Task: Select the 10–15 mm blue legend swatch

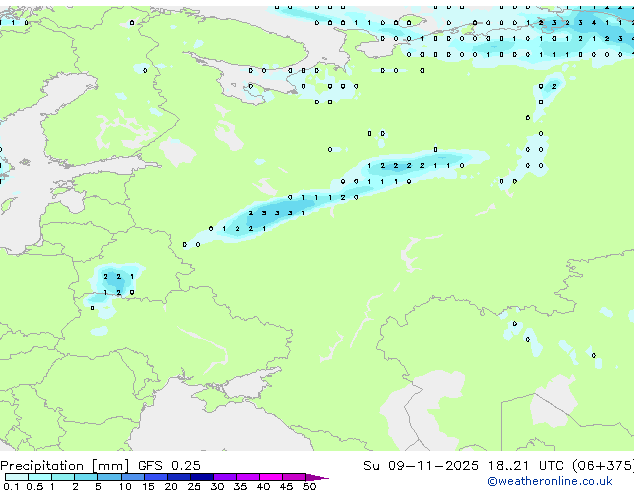Action: 133,477
